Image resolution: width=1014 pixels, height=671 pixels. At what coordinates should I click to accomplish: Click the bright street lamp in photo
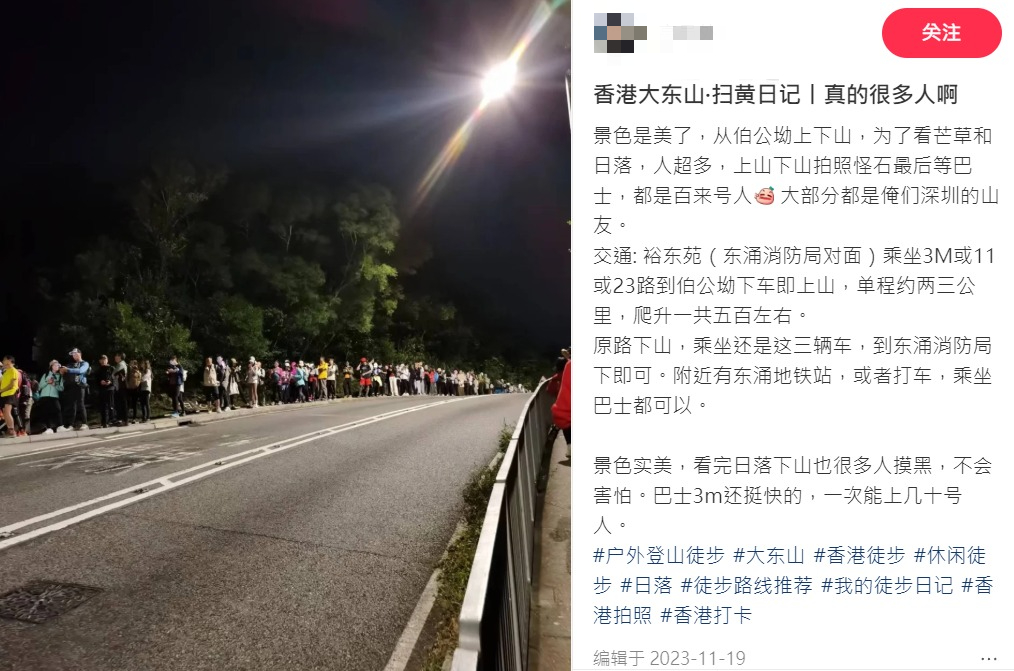click(499, 81)
